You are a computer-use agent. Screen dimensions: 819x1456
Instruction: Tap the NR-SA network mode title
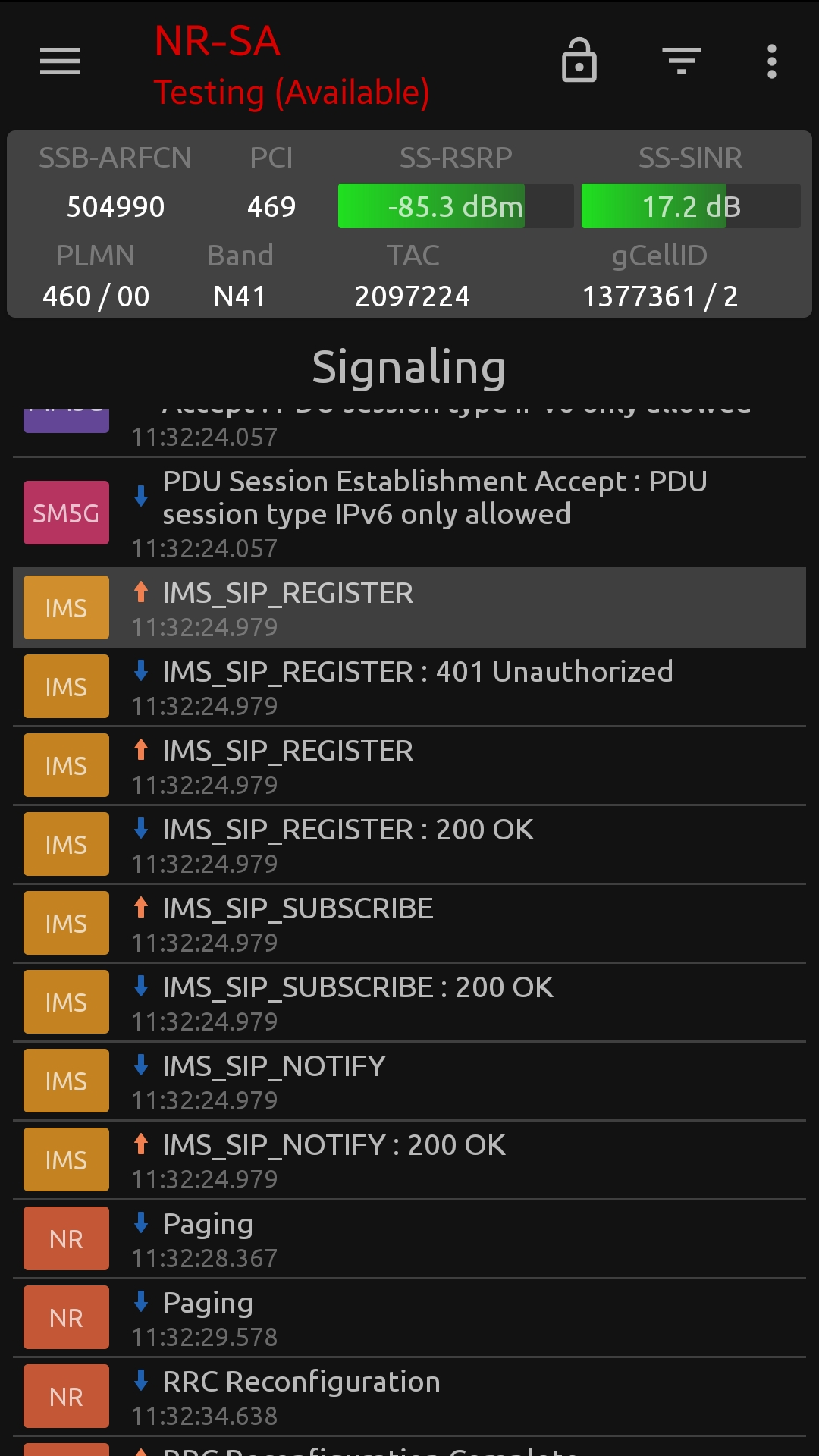pos(218,41)
